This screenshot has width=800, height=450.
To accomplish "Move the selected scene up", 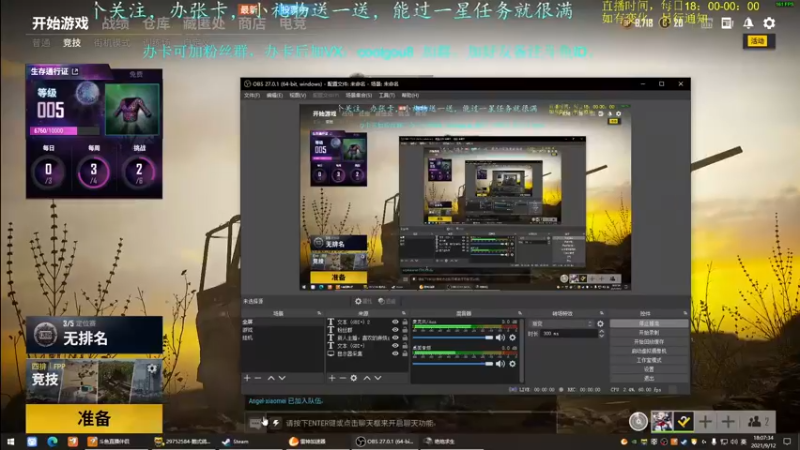I will point(271,378).
